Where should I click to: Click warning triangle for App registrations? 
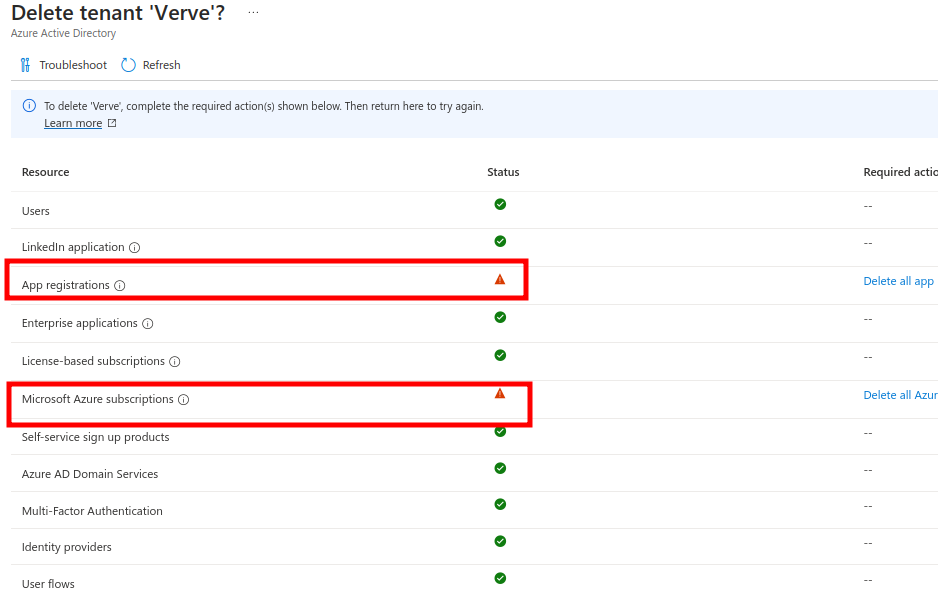(500, 279)
